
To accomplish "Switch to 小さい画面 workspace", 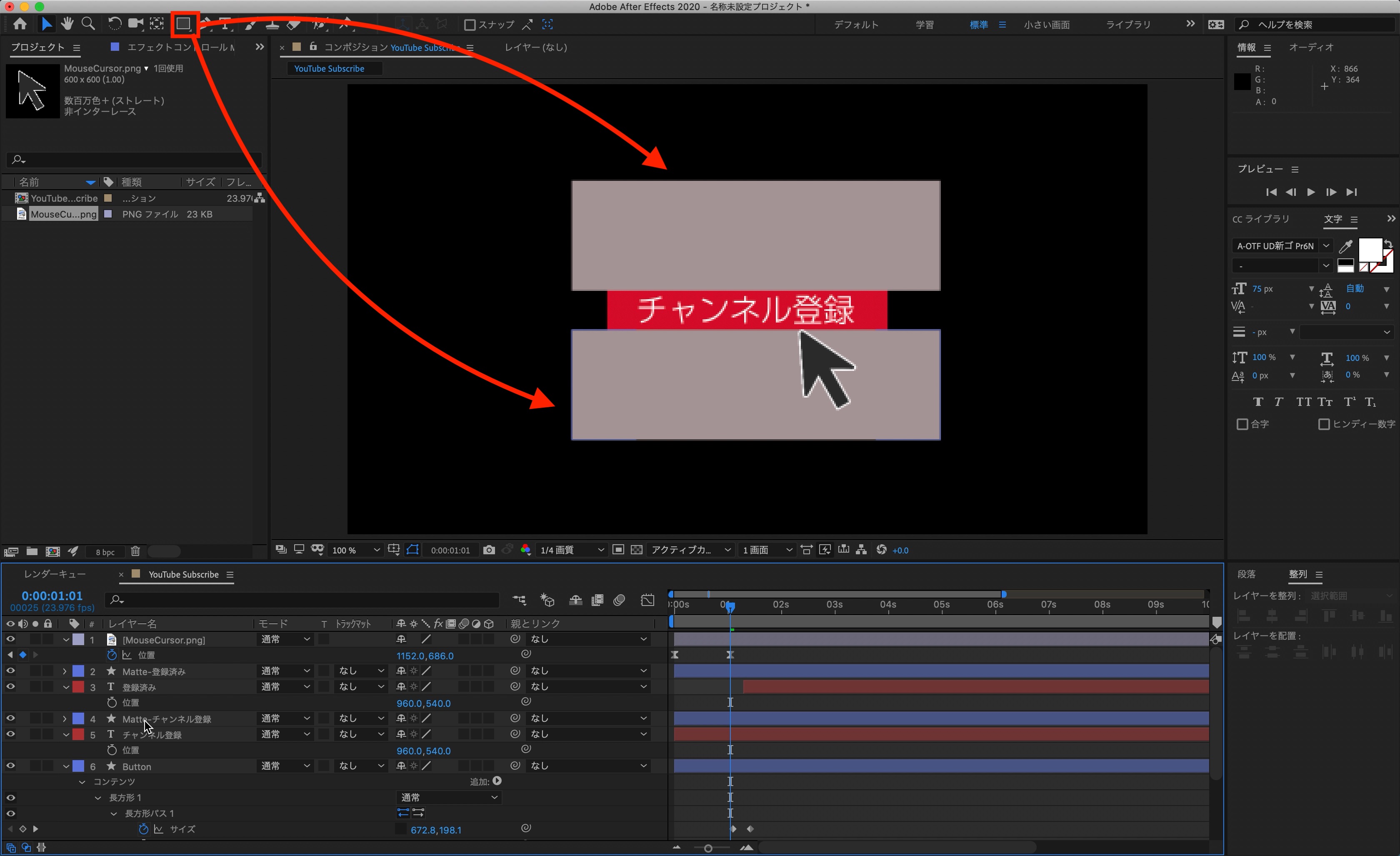I will pos(1047,25).
